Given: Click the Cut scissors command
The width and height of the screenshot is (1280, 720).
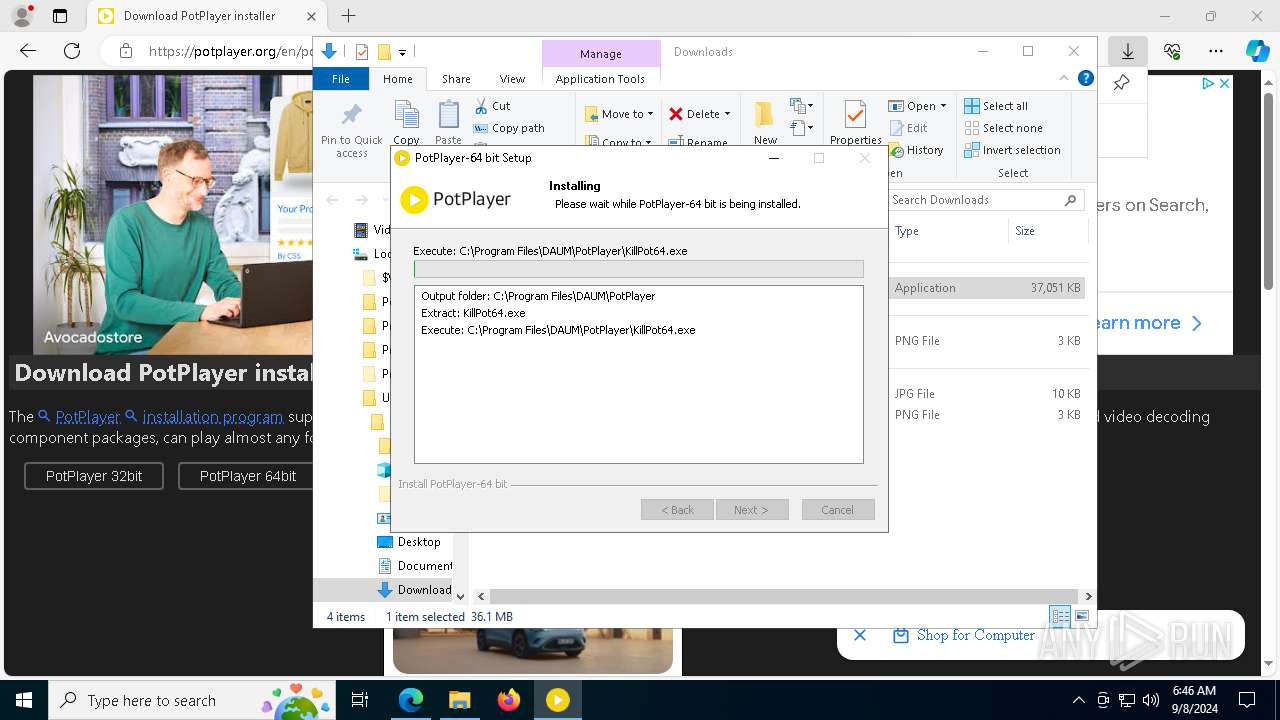Looking at the screenshot, I should pos(492,105).
